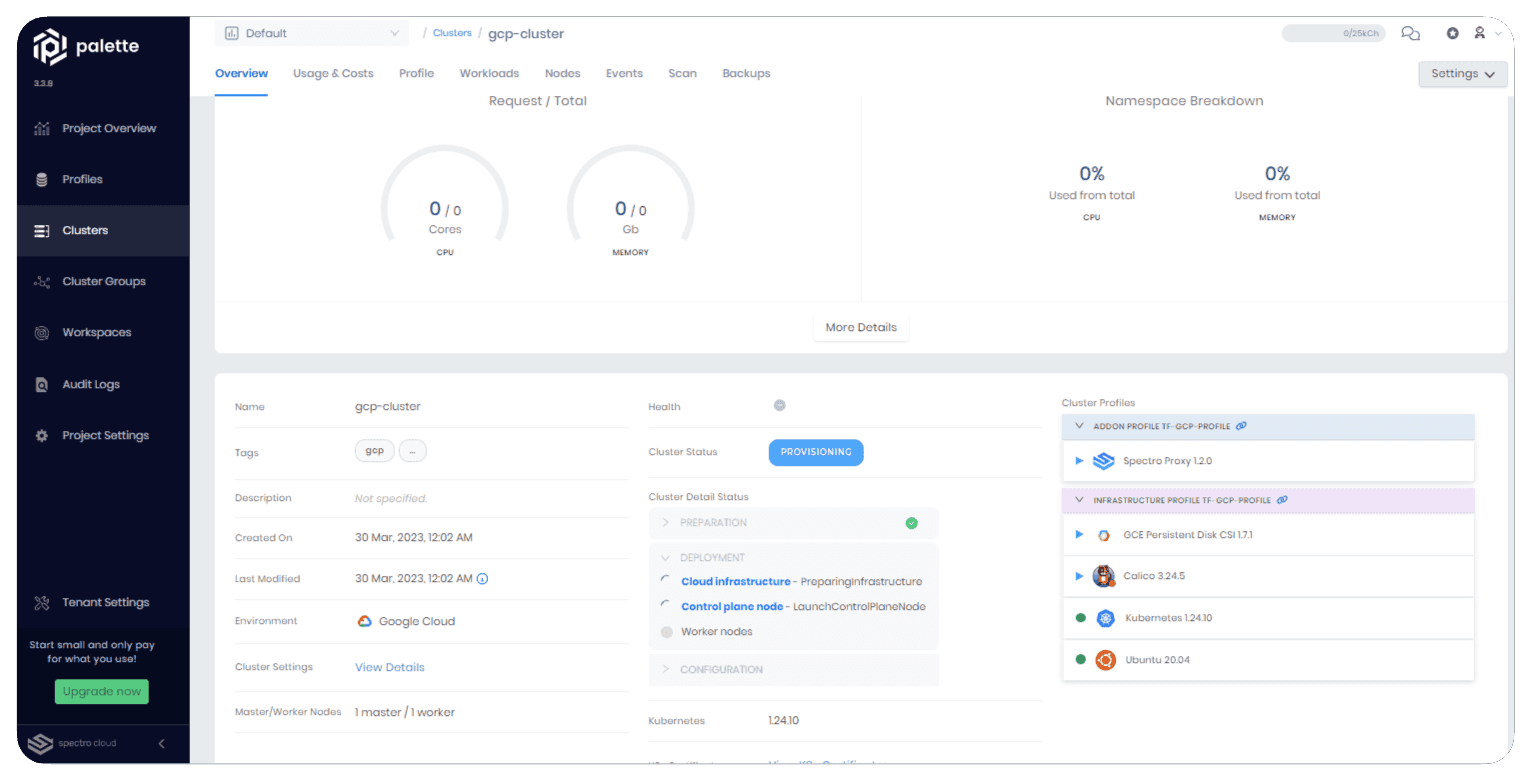Open Project Overview chart icon
The width and height of the screenshot is (1531, 781).
point(41,128)
